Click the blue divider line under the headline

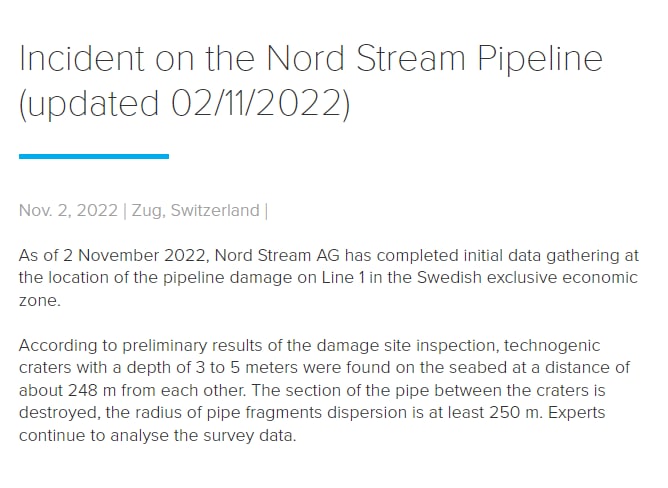point(94,156)
